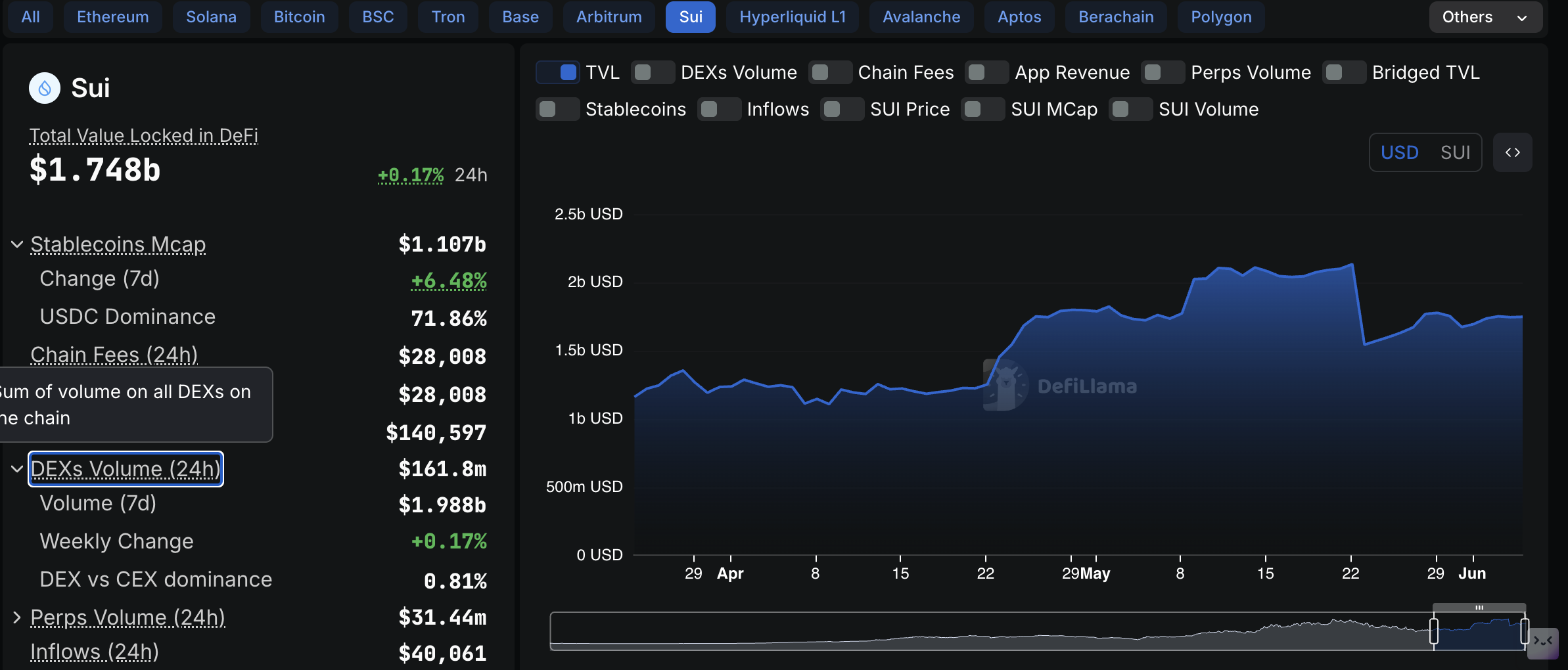The image size is (1568, 670).
Task: Switch to the Ethereum chain tab
Action: 112,17
